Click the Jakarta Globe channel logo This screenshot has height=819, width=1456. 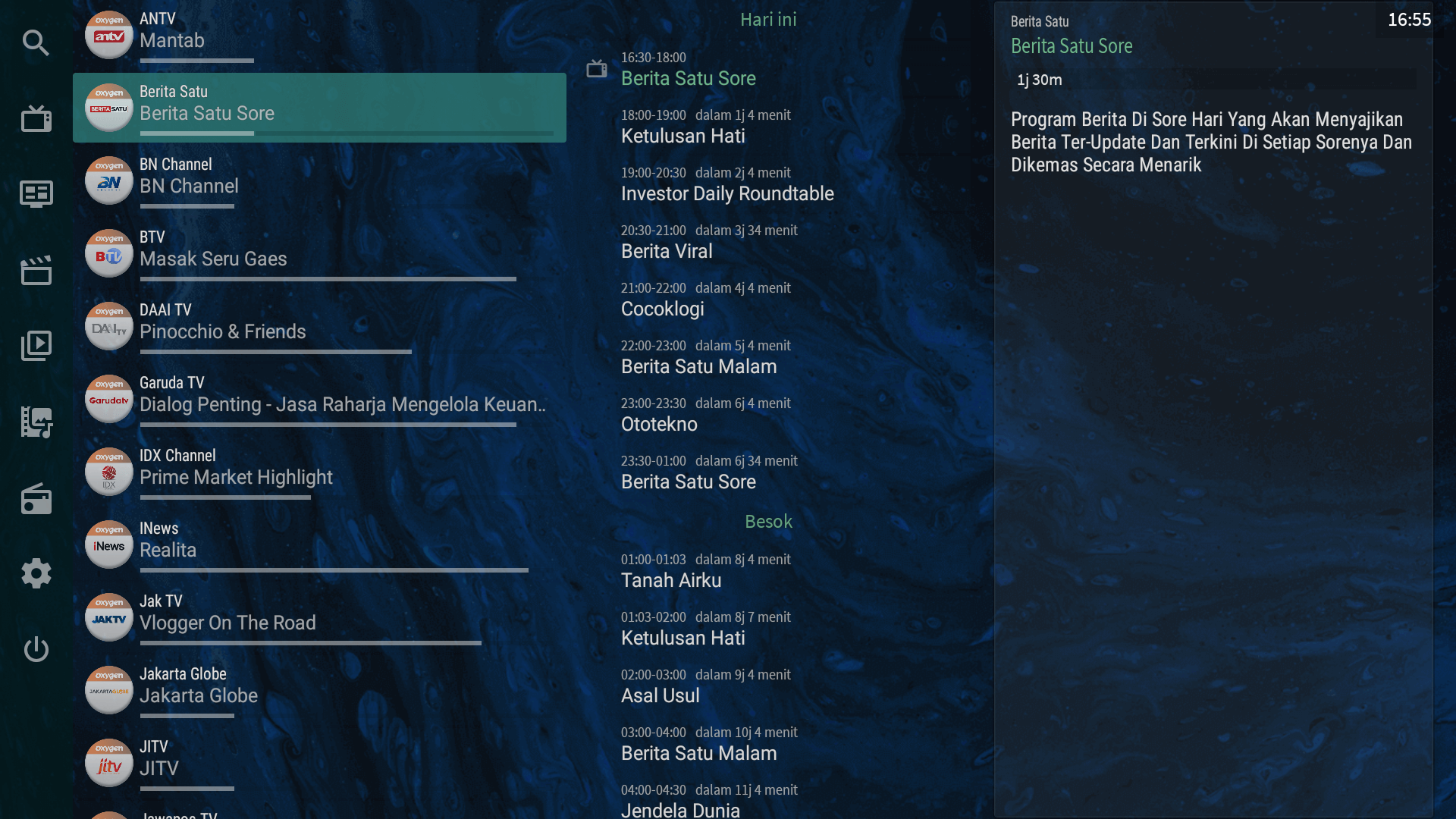[x=109, y=690]
